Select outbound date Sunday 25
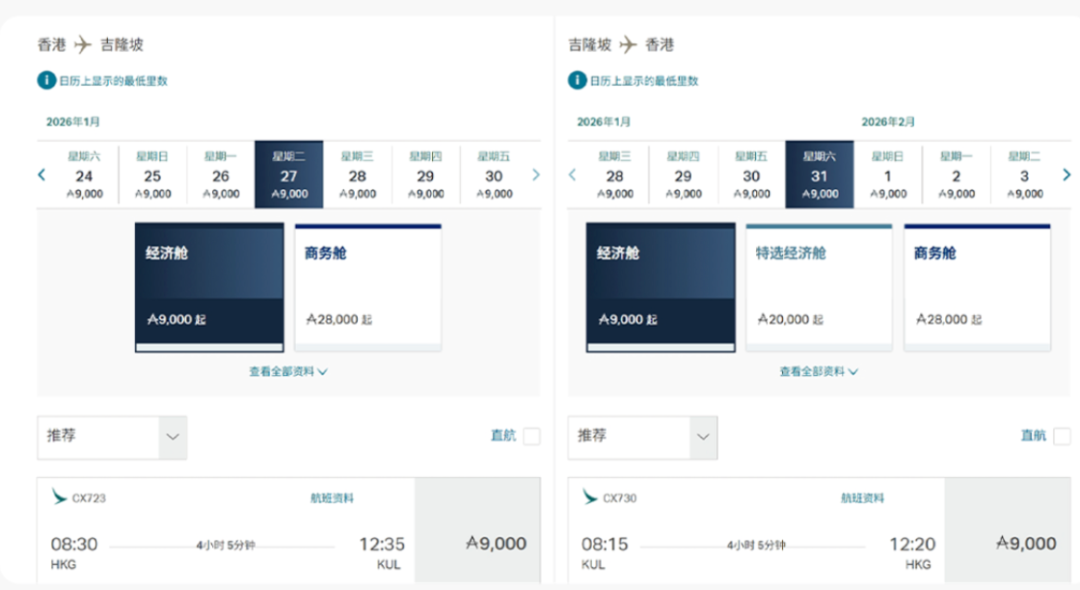The image size is (1080, 590). [152, 175]
